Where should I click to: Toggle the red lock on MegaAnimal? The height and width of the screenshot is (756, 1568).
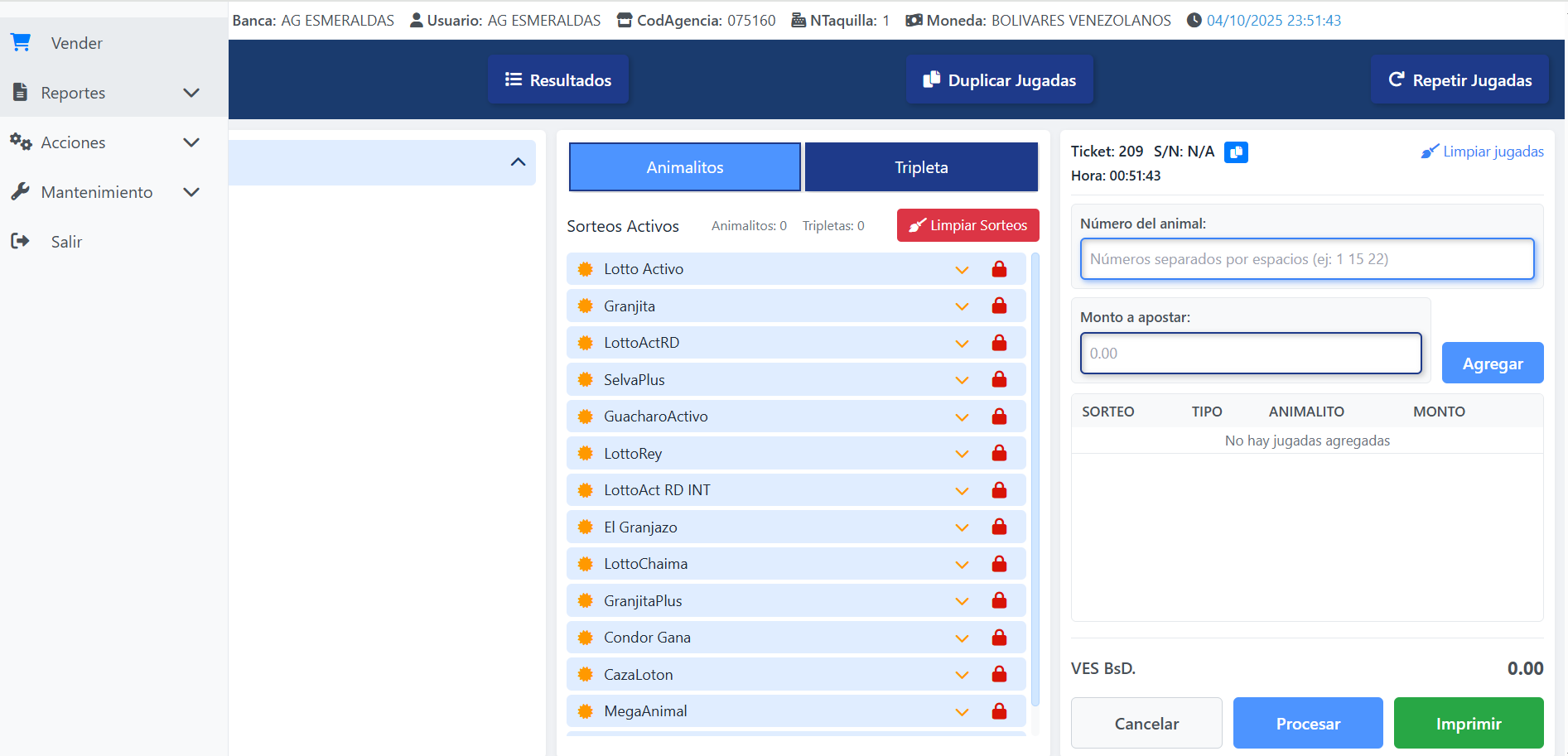(999, 711)
